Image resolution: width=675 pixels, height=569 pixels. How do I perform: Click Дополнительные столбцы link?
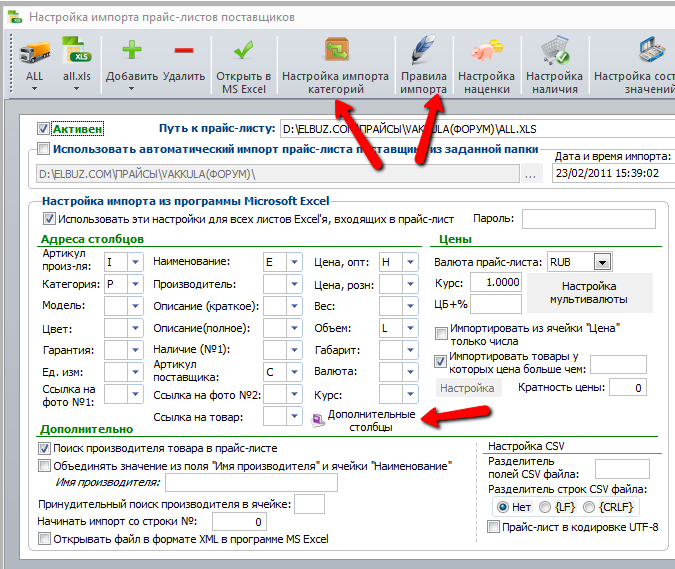[371, 421]
